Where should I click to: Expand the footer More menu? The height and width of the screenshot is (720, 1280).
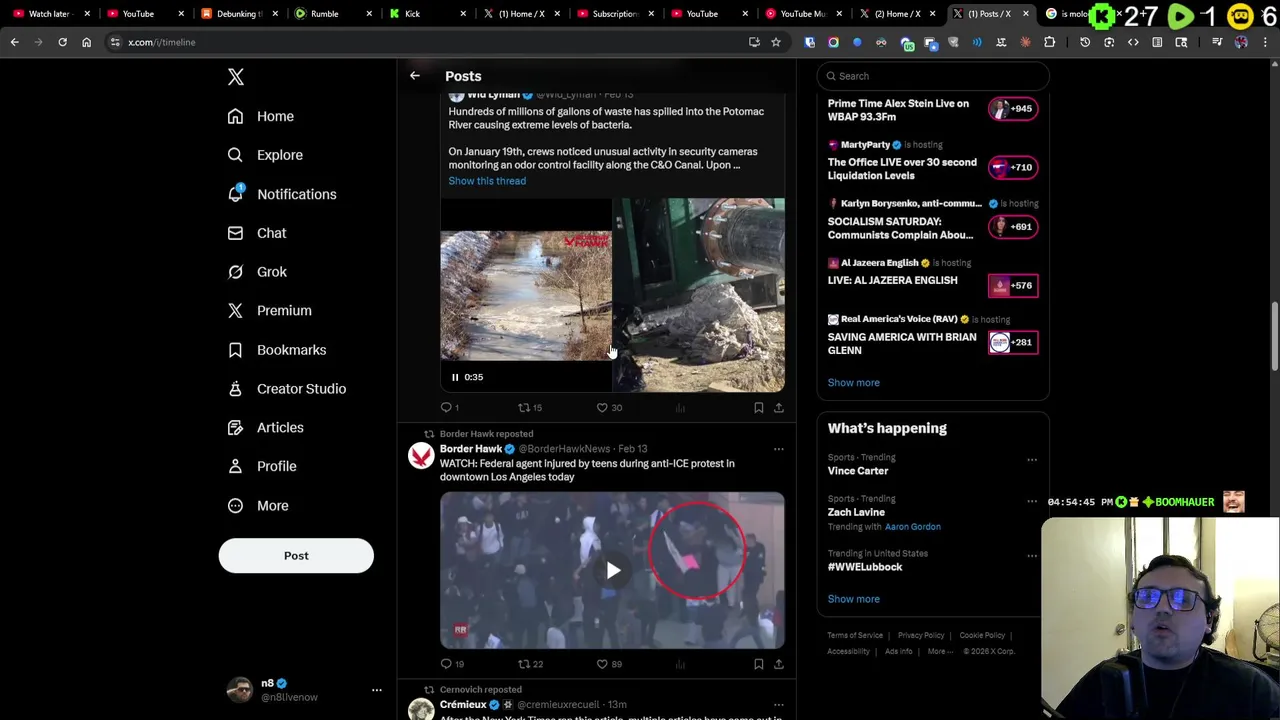939,651
